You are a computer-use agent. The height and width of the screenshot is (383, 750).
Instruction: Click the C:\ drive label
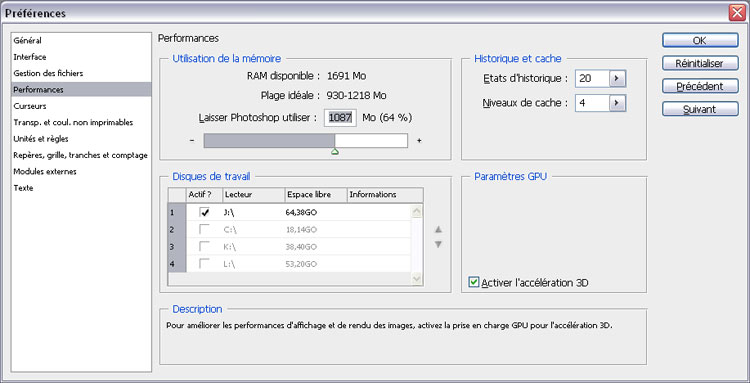click(x=230, y=230)
